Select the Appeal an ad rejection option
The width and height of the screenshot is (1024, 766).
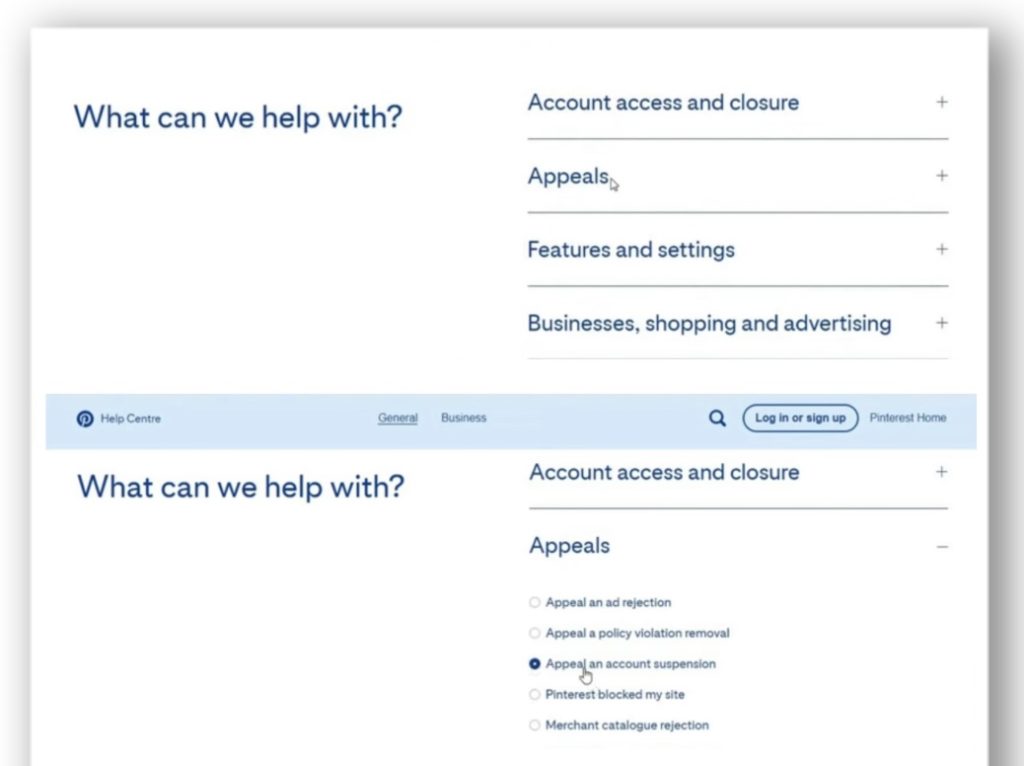click(x=535, y=603)
